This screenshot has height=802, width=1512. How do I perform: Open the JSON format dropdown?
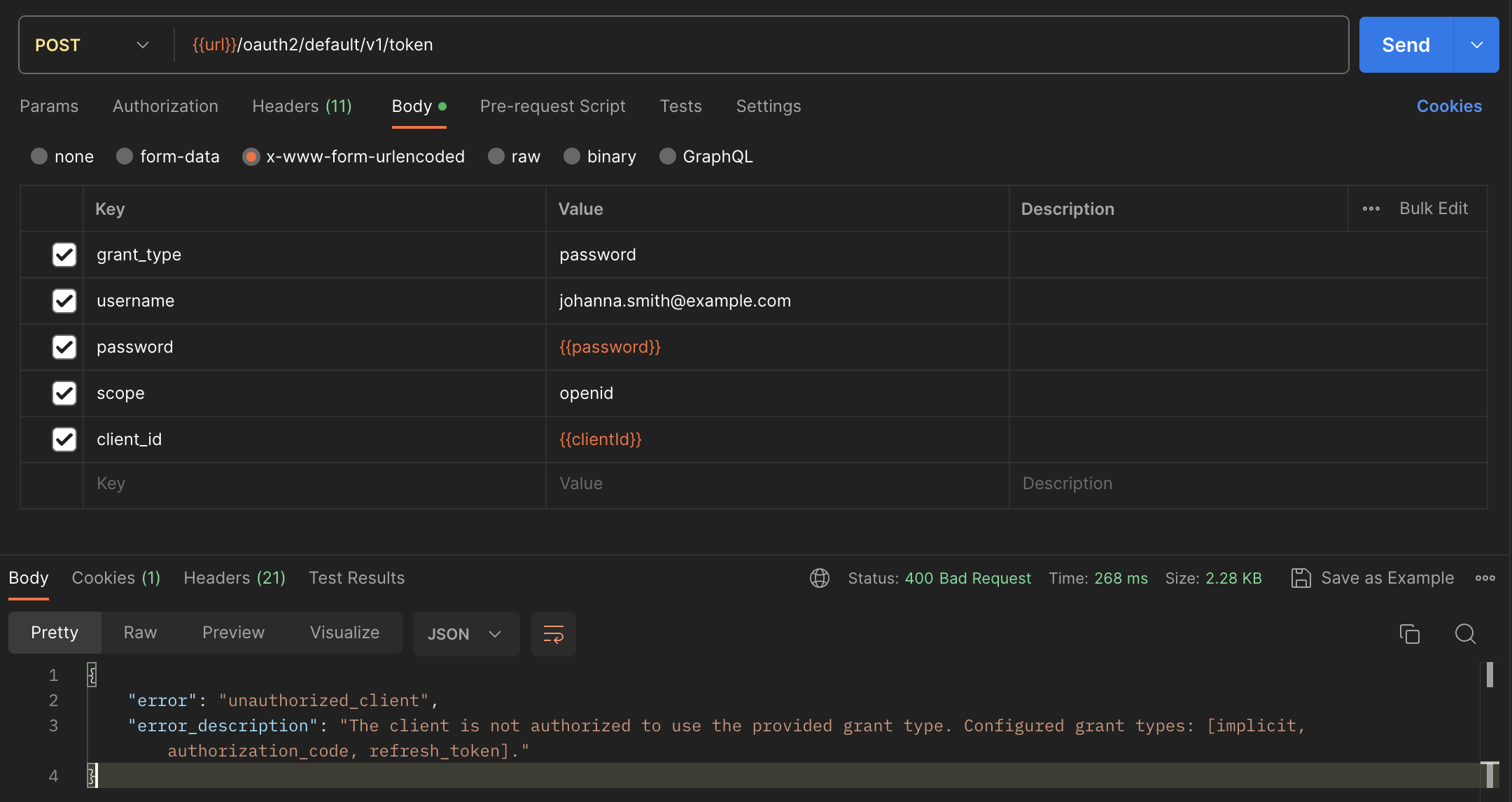(465, 634)
